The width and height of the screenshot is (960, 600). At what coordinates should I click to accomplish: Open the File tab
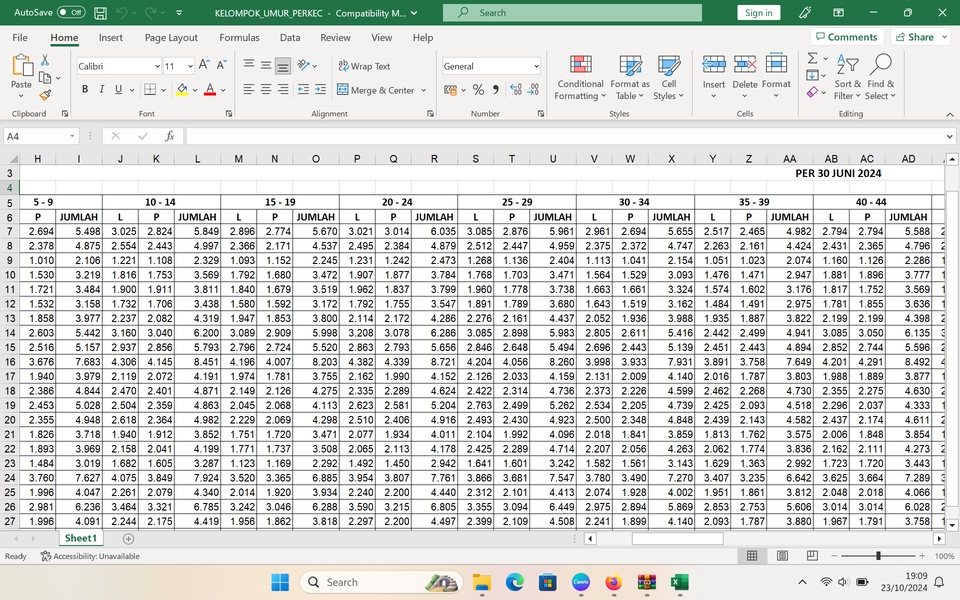[x=20, y=37]
